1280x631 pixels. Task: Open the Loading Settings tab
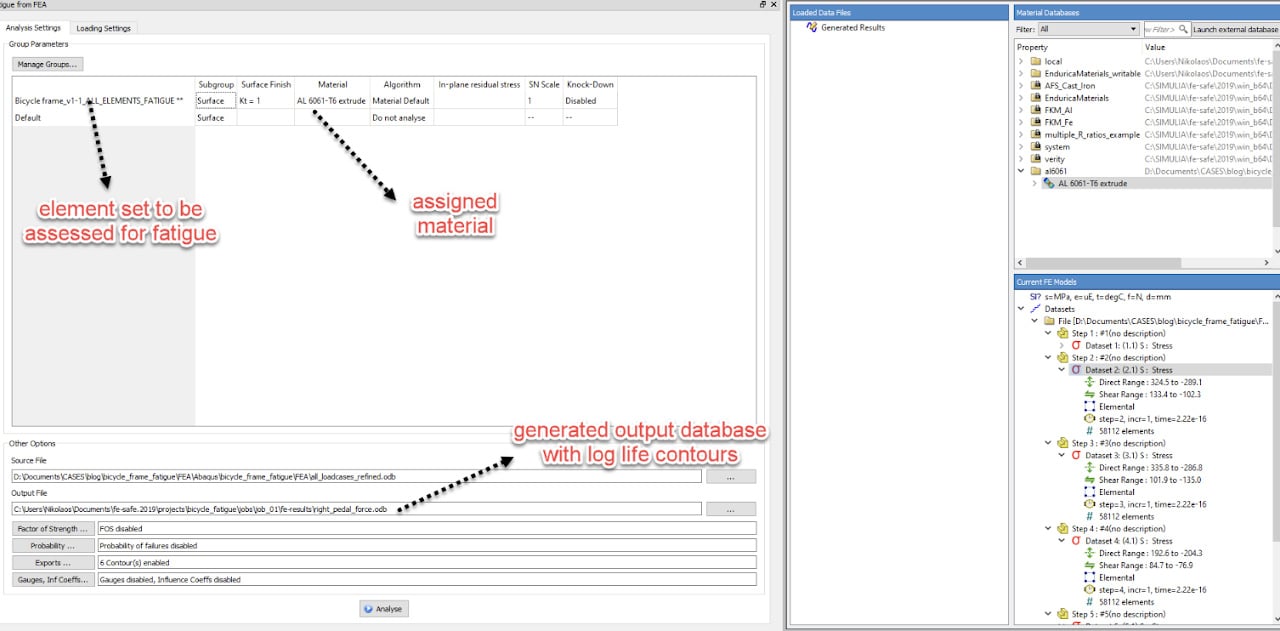pos(103,28)
